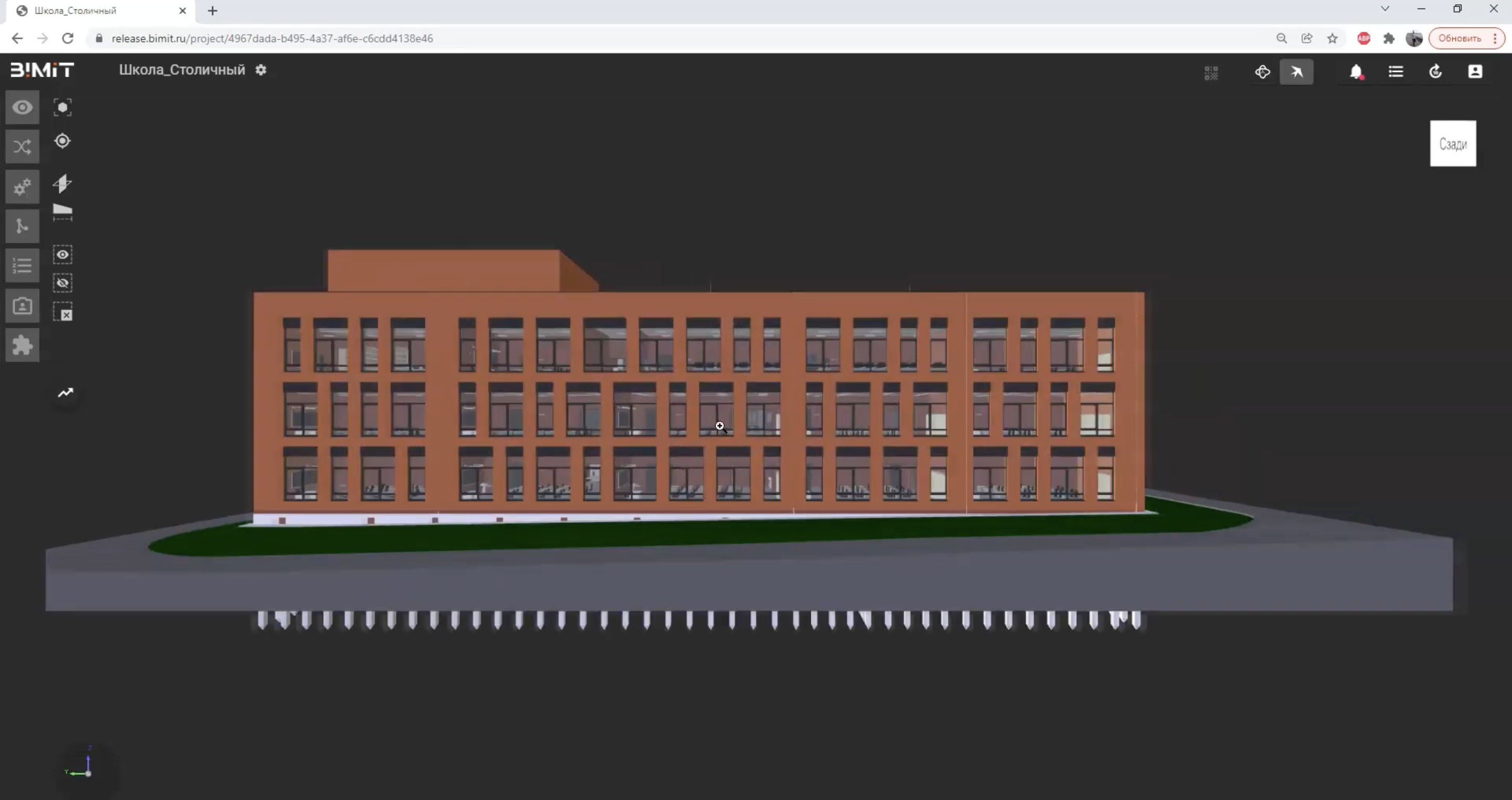The height and width of the screenshot is (800, 1512).
Task: Click the BIMiT logo link
Action: (x=42, y=70)
